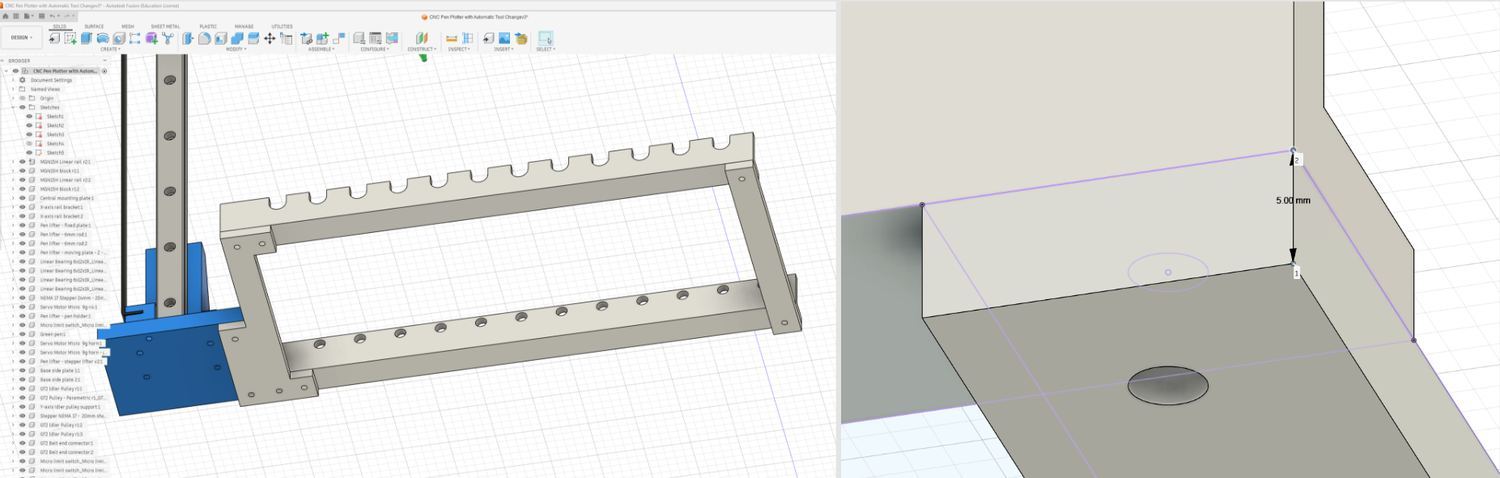Viewport: 1500px width, 478px height.
Task: Select the Create Sketch tool
Action: point(70,38)
